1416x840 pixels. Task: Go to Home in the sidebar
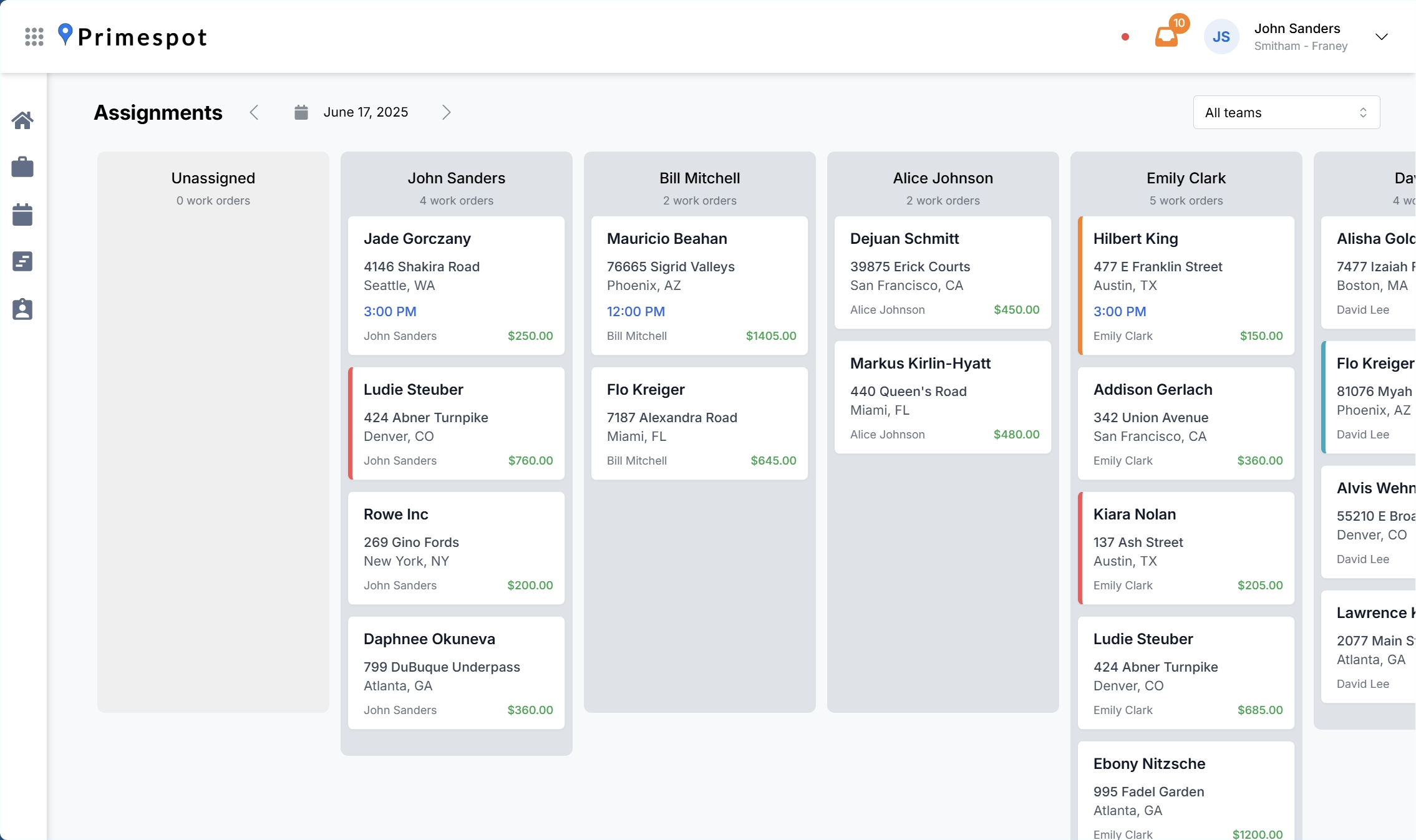coord(22,120)
